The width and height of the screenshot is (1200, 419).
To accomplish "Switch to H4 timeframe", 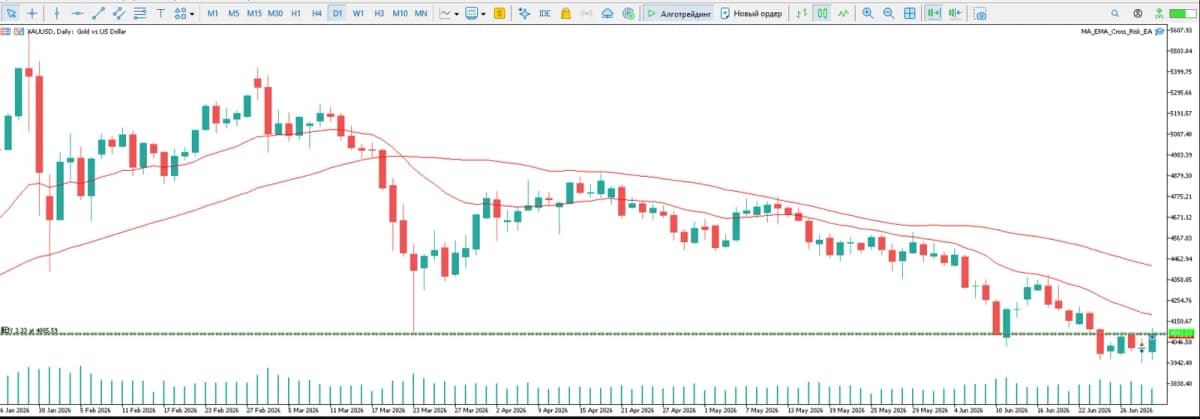I will (x=316, y=13).
